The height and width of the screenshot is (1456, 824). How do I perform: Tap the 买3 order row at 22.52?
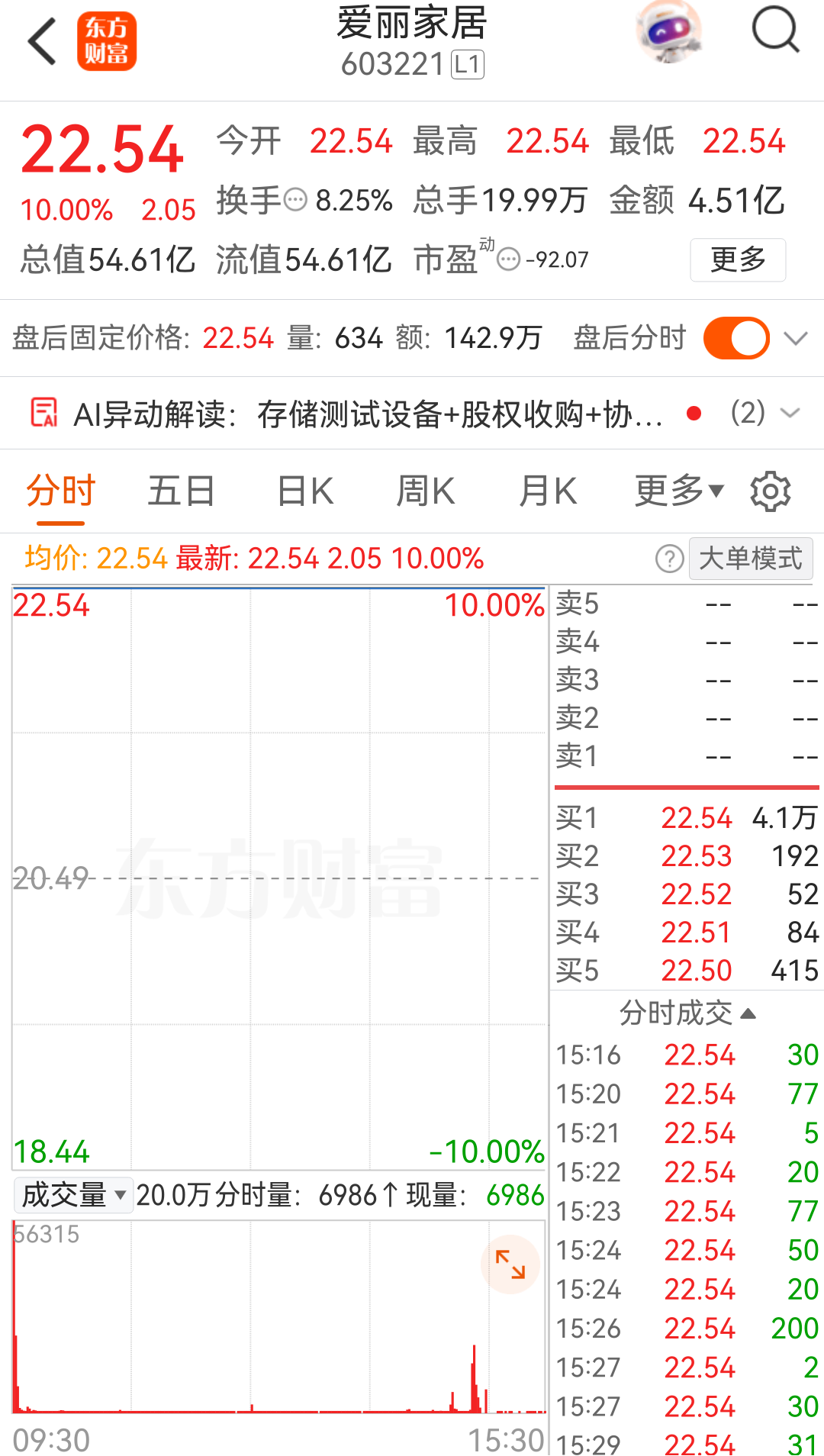pos(687,894)
